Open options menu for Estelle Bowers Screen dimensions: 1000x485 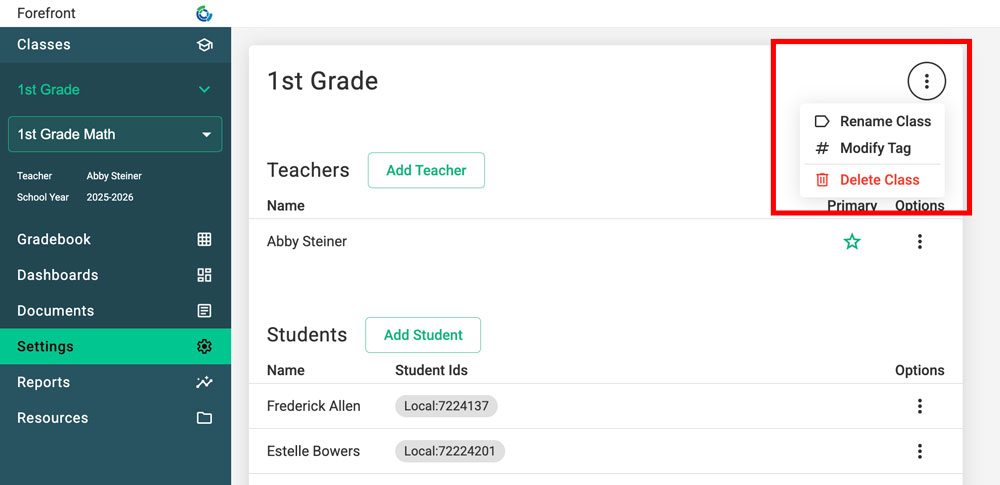(x=920, y=451)
